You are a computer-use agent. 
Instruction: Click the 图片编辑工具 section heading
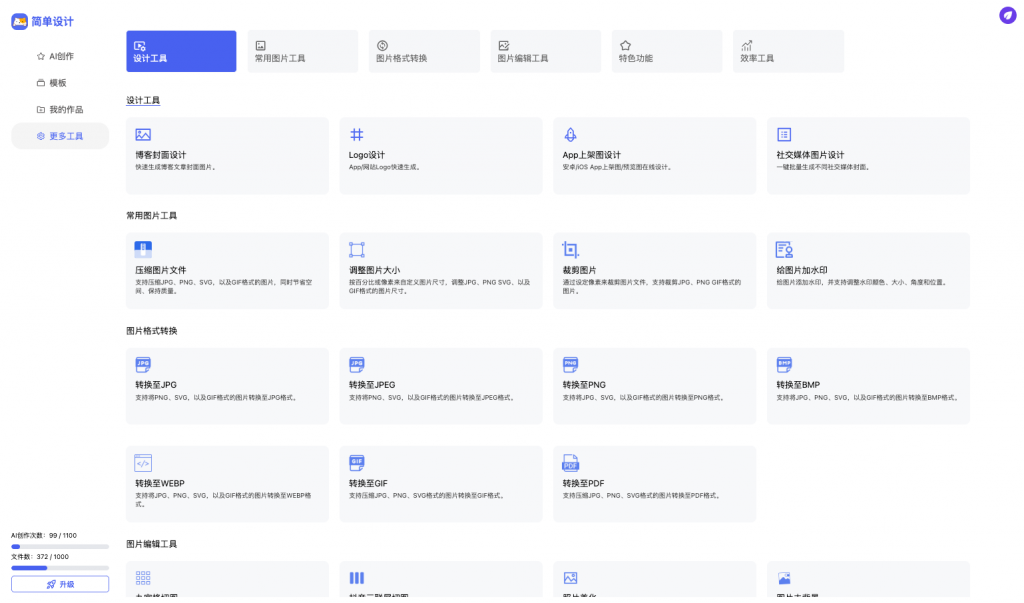tap(152, 544)
